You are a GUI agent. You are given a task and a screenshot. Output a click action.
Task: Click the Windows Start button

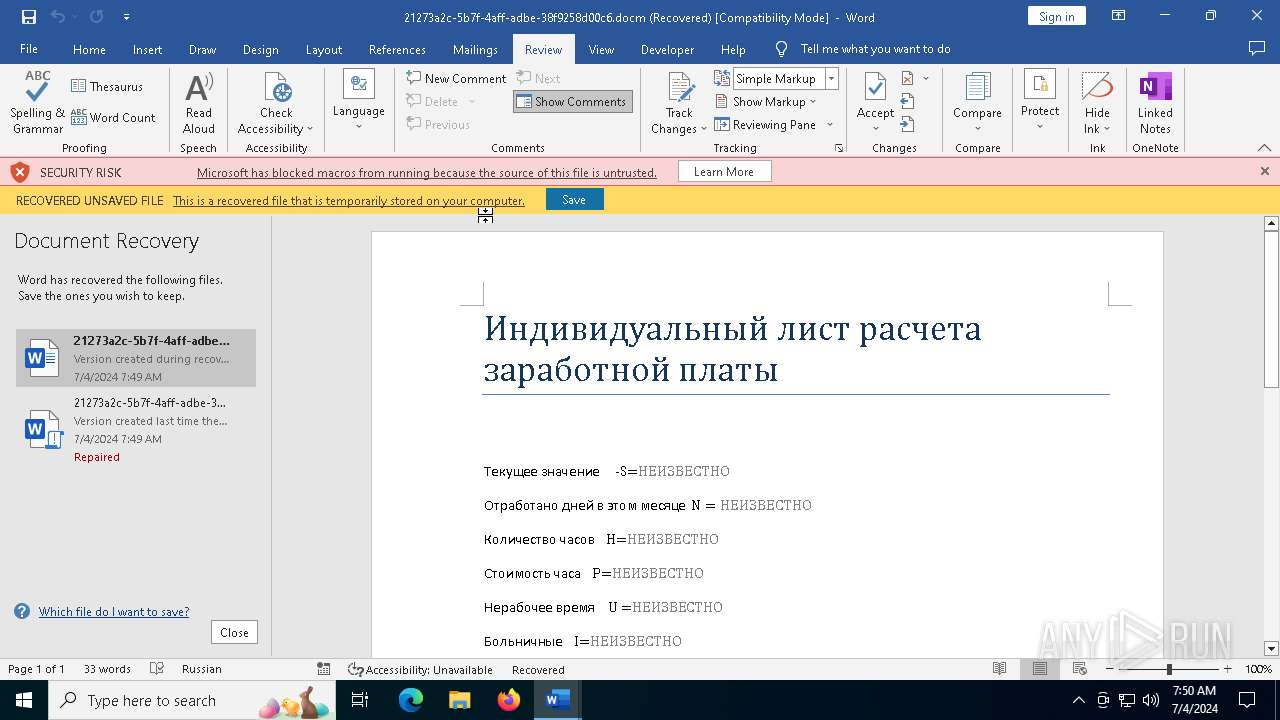coord(23,700)
